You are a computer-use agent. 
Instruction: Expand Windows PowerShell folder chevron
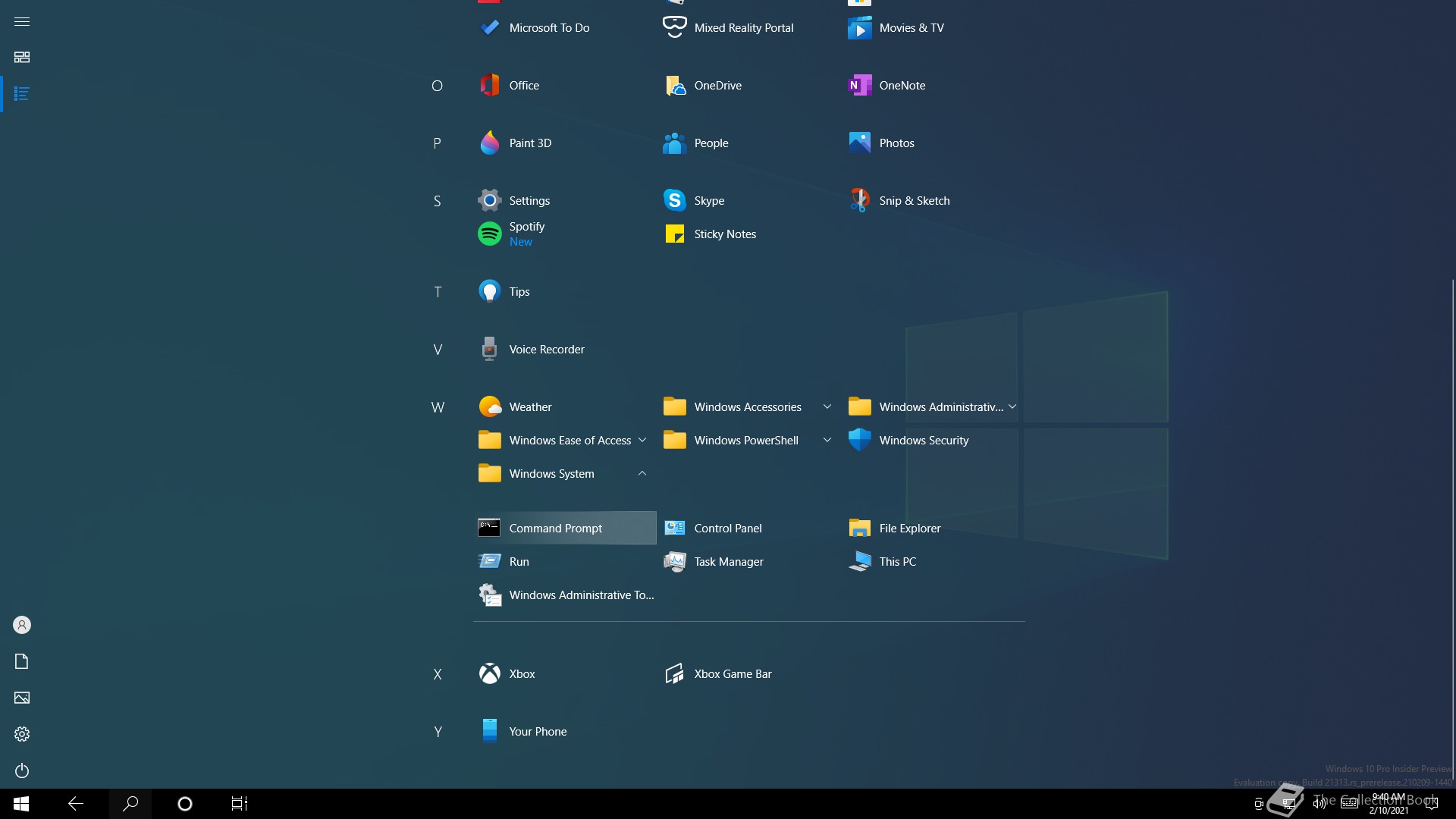[827, 441]
